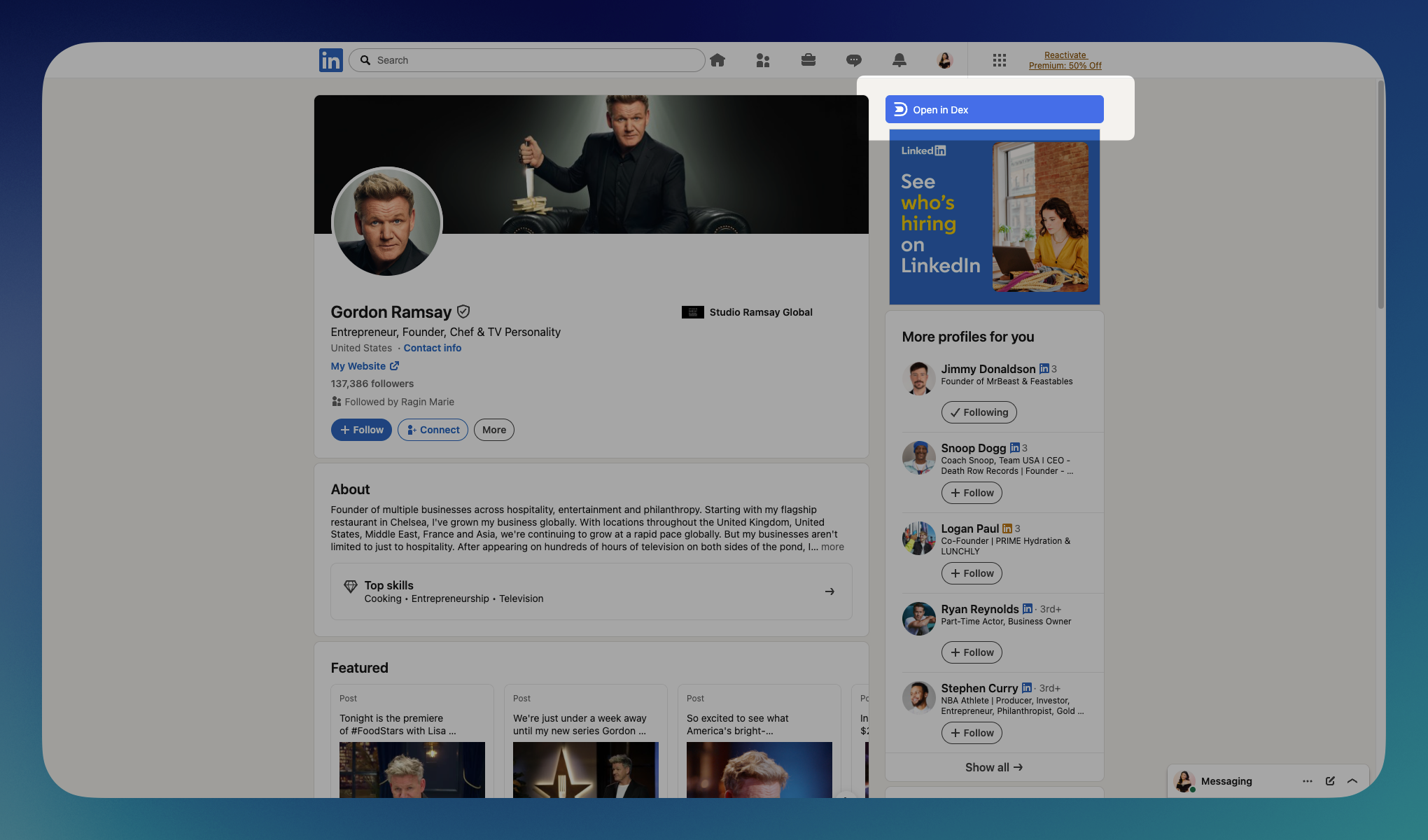Open My Network people icon
Screen dimensions: 1428x840
[763, 60]
